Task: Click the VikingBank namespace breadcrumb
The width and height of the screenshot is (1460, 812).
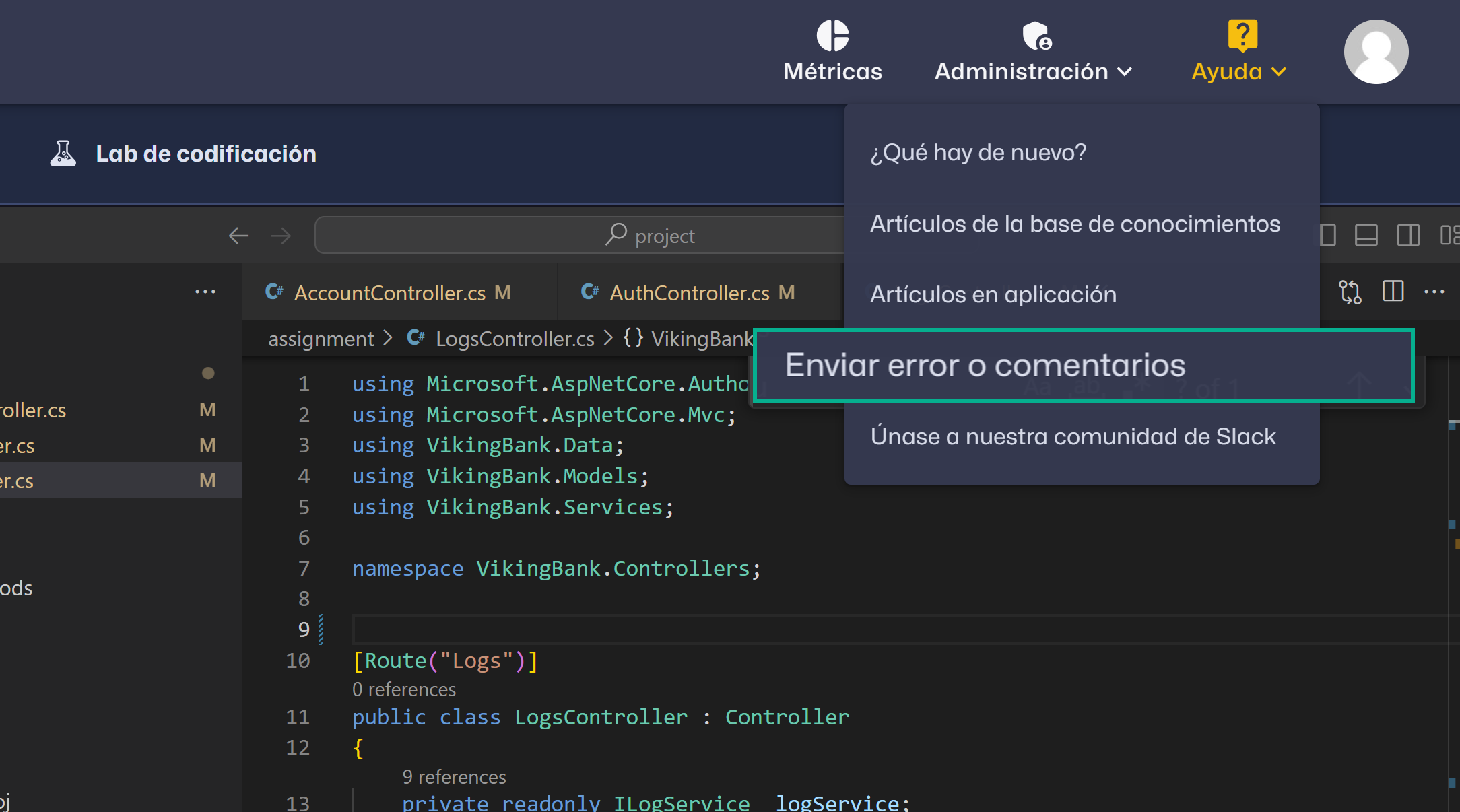Action: pos(701,339)
